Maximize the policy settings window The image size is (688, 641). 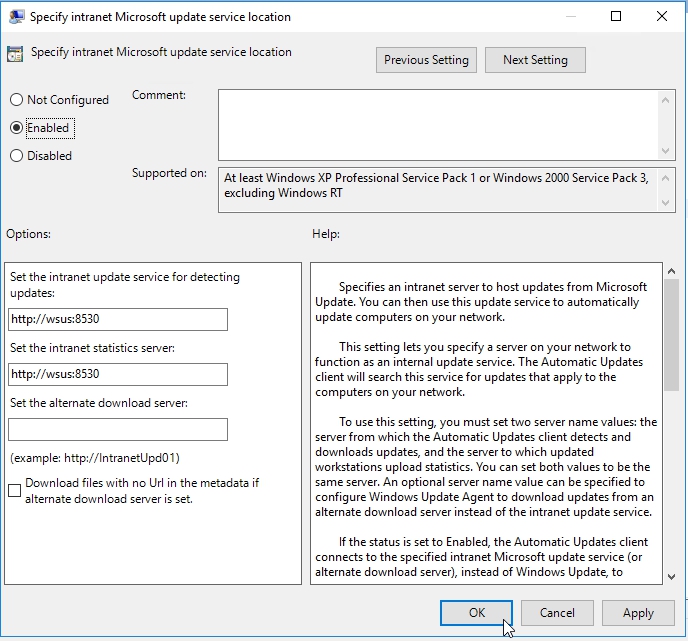(x=616, y=17)
